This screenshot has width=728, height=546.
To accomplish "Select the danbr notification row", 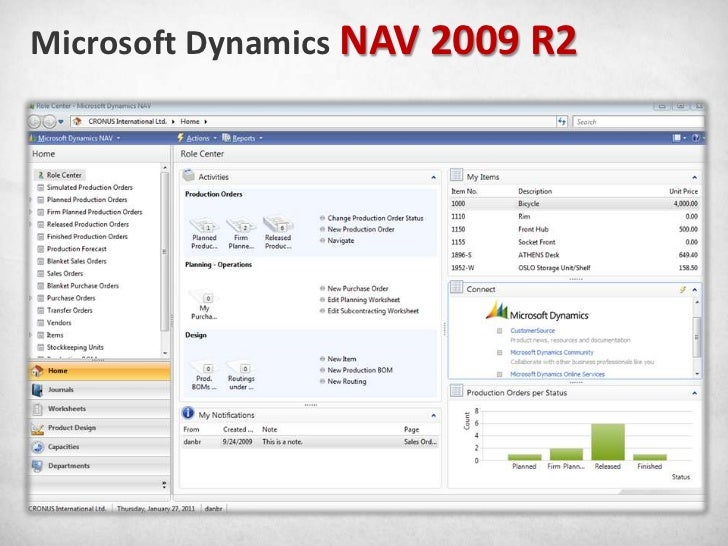I will pyautogui.click(x=310, y=442).
